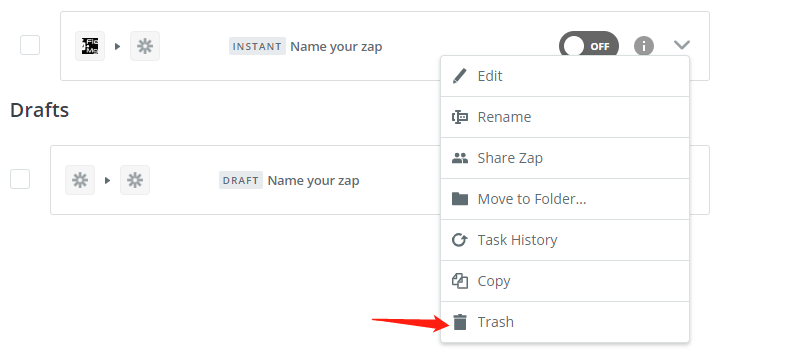Choose Share Zap from the menu
The width and height of the screenshot is (806, 361).
click(564, 158)
